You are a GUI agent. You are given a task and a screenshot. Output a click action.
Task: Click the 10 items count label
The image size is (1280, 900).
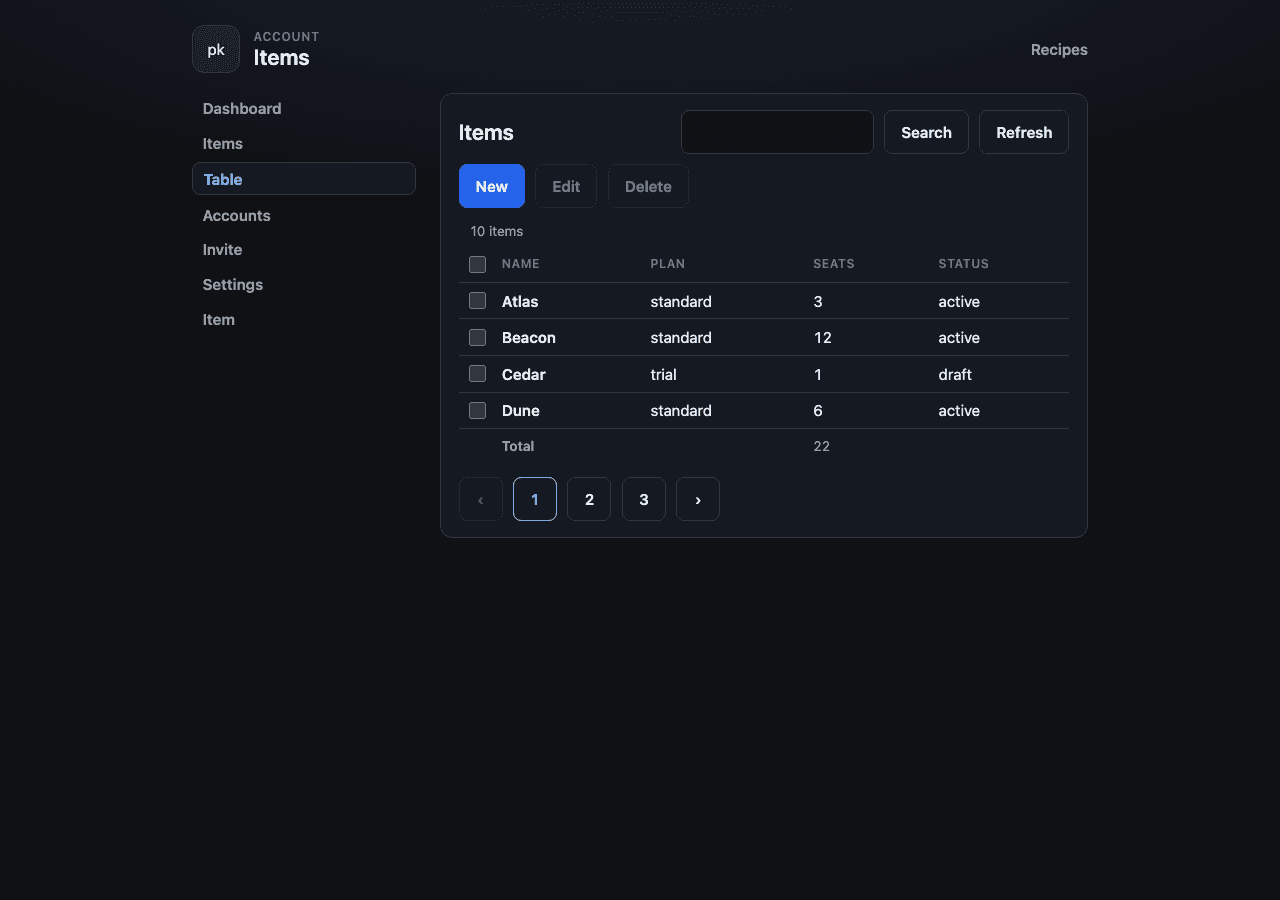[x=497, y=231]
